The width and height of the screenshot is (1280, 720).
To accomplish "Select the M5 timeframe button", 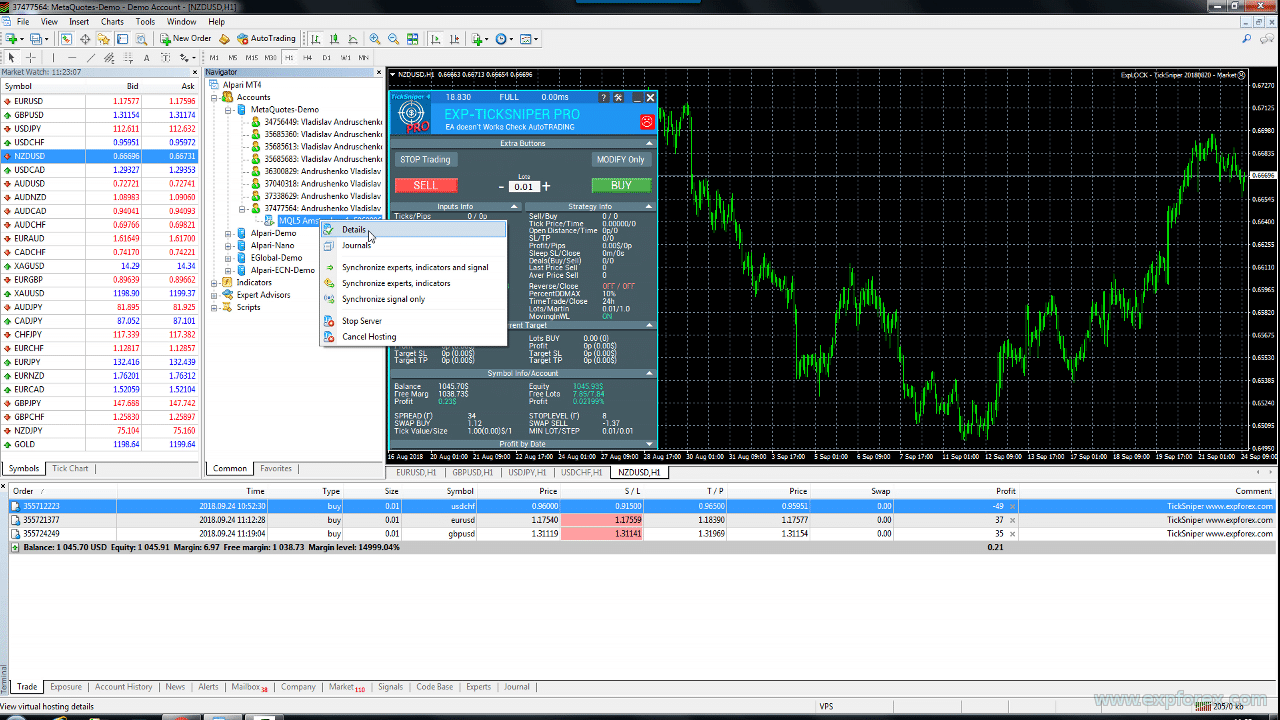I will click(x=233, y=57).
